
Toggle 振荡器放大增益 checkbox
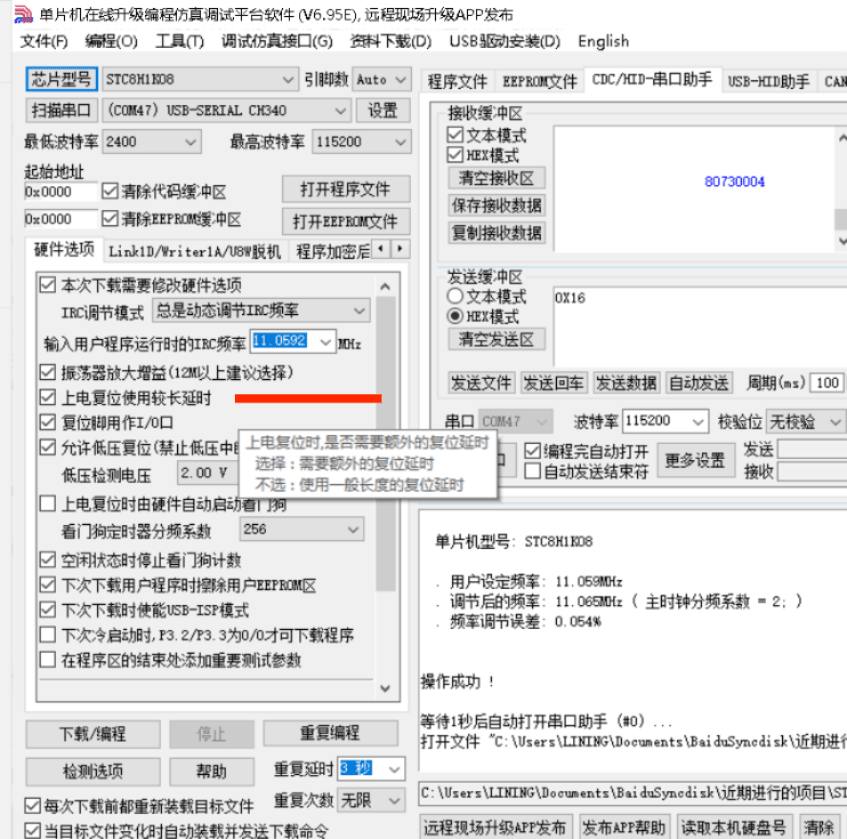[x=48, y=372]
